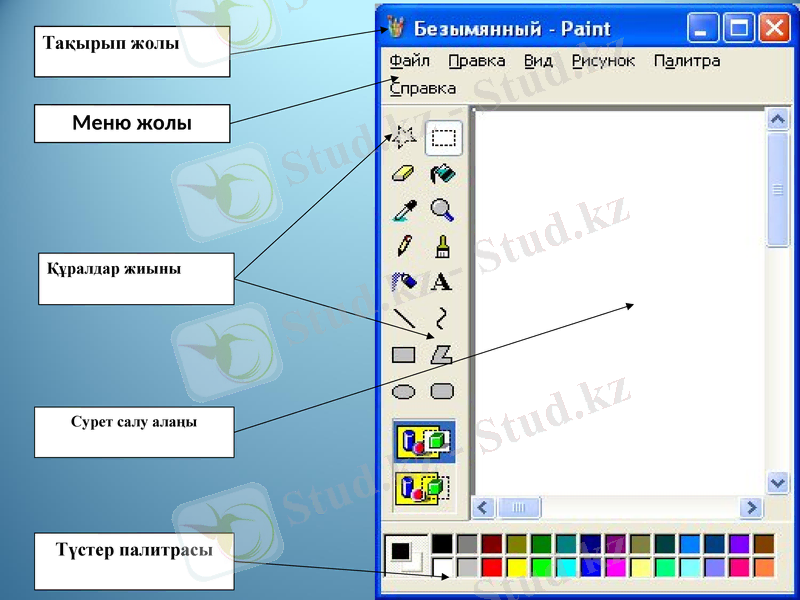Select the Ellipse shape tool
The height and width of the screenshot is (600, 800).
404,391
